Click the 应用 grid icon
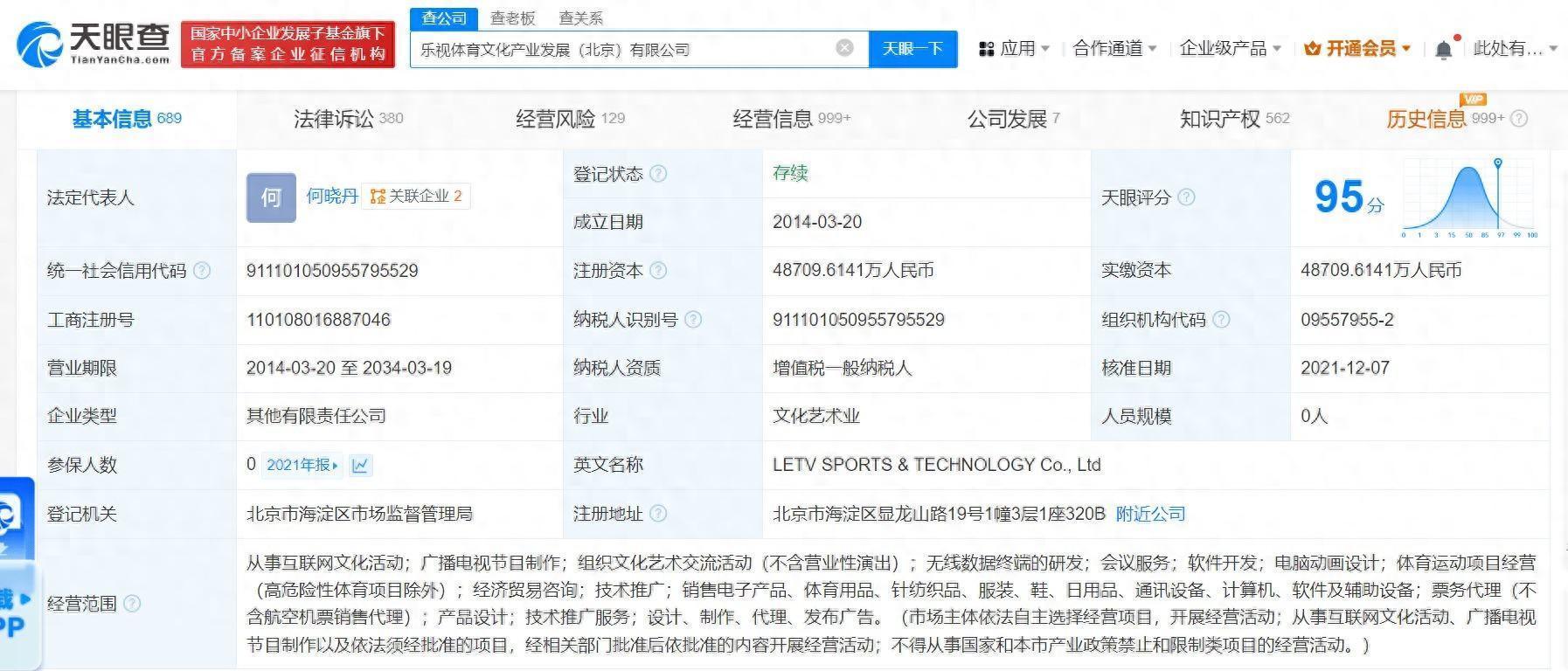The width and height of the screenshot is (1568, 671). pos(987,49)
